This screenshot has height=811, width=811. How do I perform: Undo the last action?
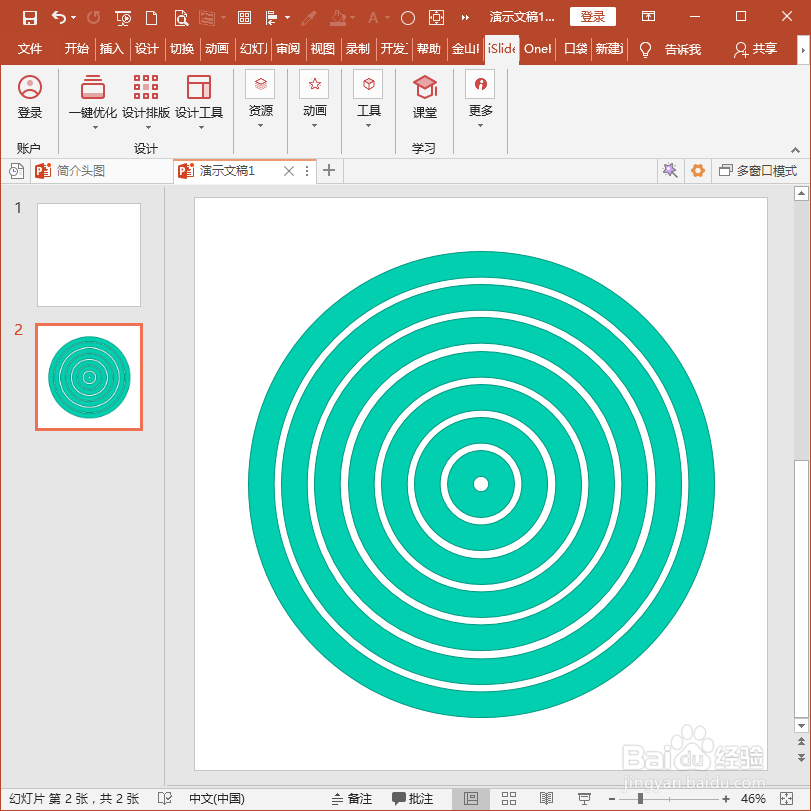pos(58,18)
